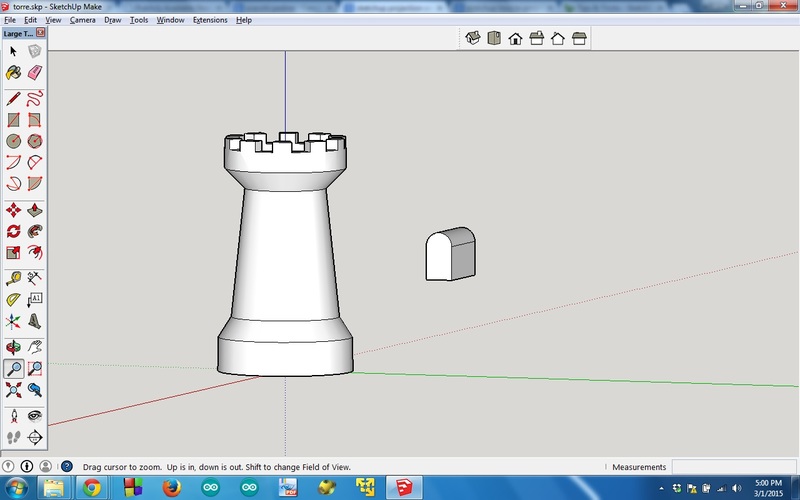Select the Rotate tool
Screen dimensions: 800x500
(x=13, y=231)
